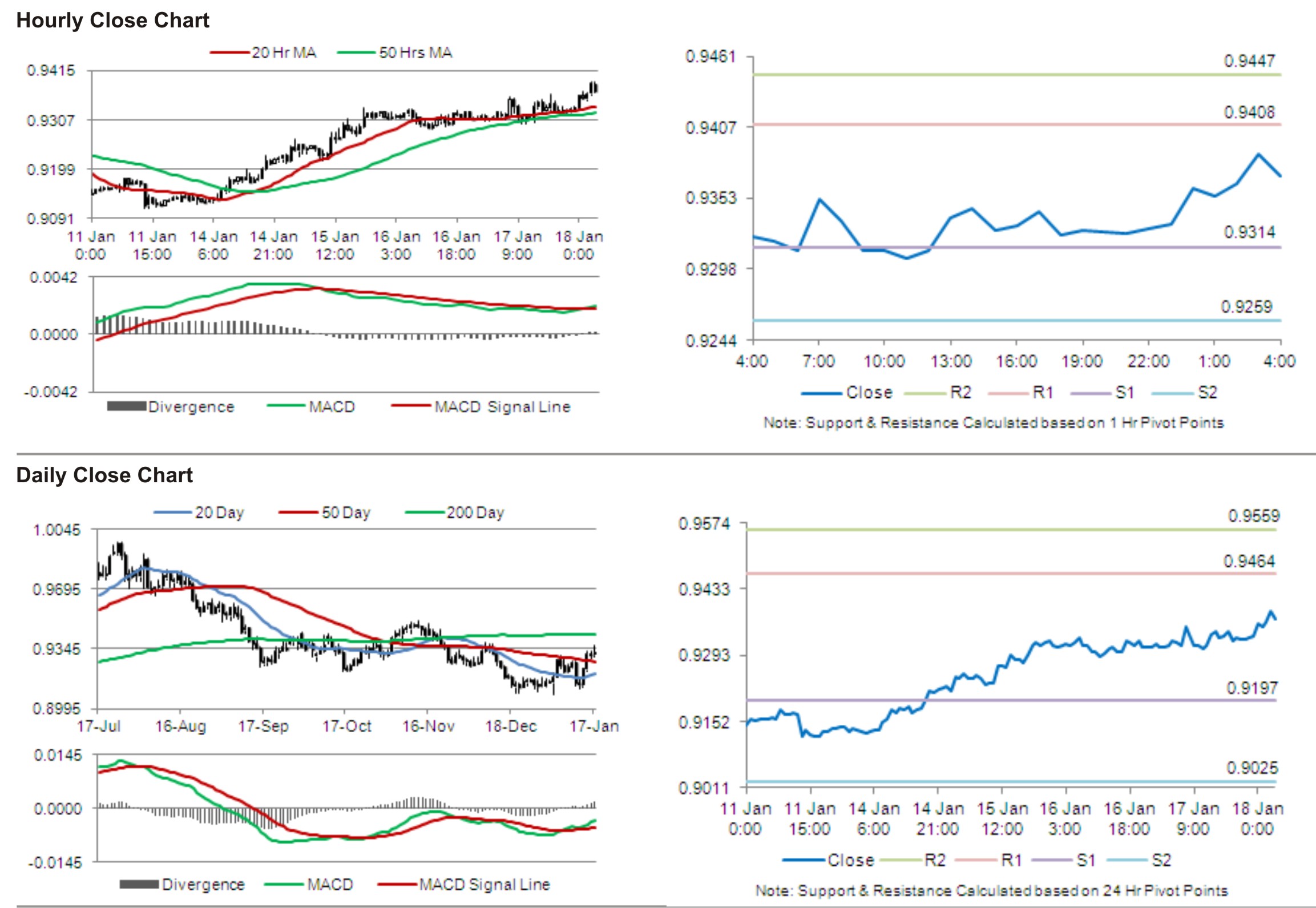Click the 0.9091 axis value in hourly chart

[x=51, y=219]
